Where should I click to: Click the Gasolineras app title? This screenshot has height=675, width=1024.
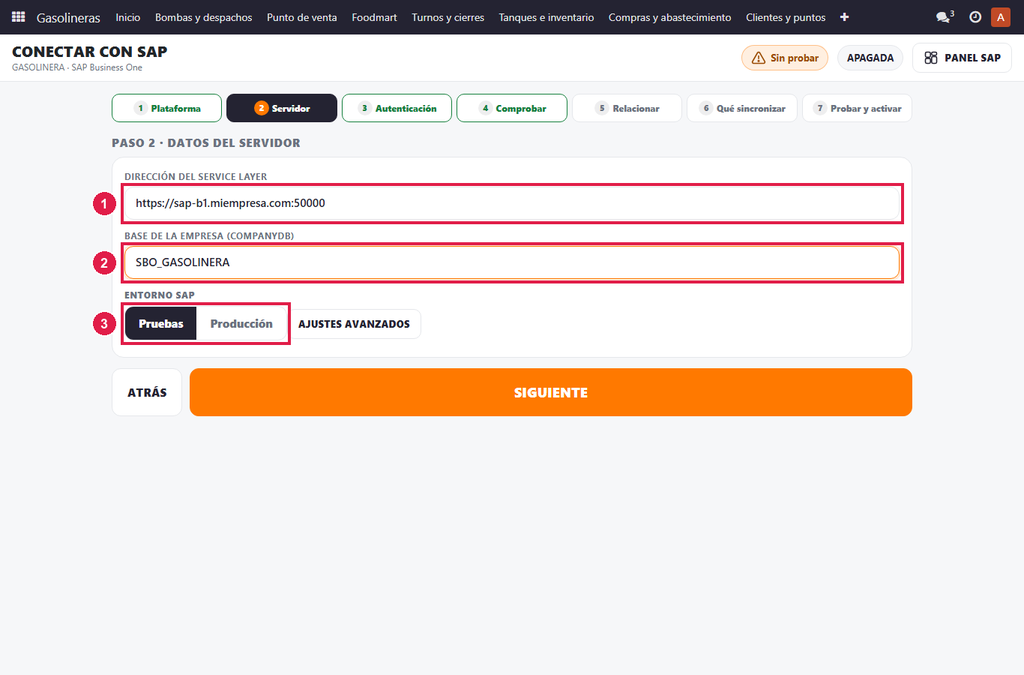[x=69, y=18]
